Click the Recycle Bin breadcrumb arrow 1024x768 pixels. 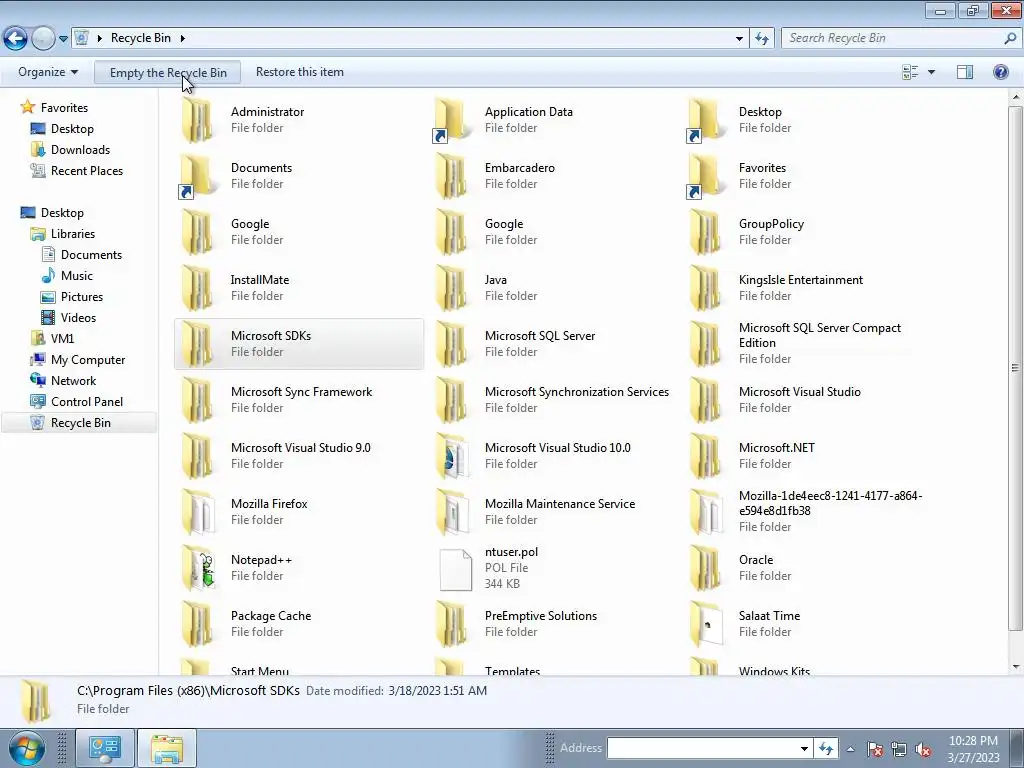pyautogui.click(x=182, y=38)
